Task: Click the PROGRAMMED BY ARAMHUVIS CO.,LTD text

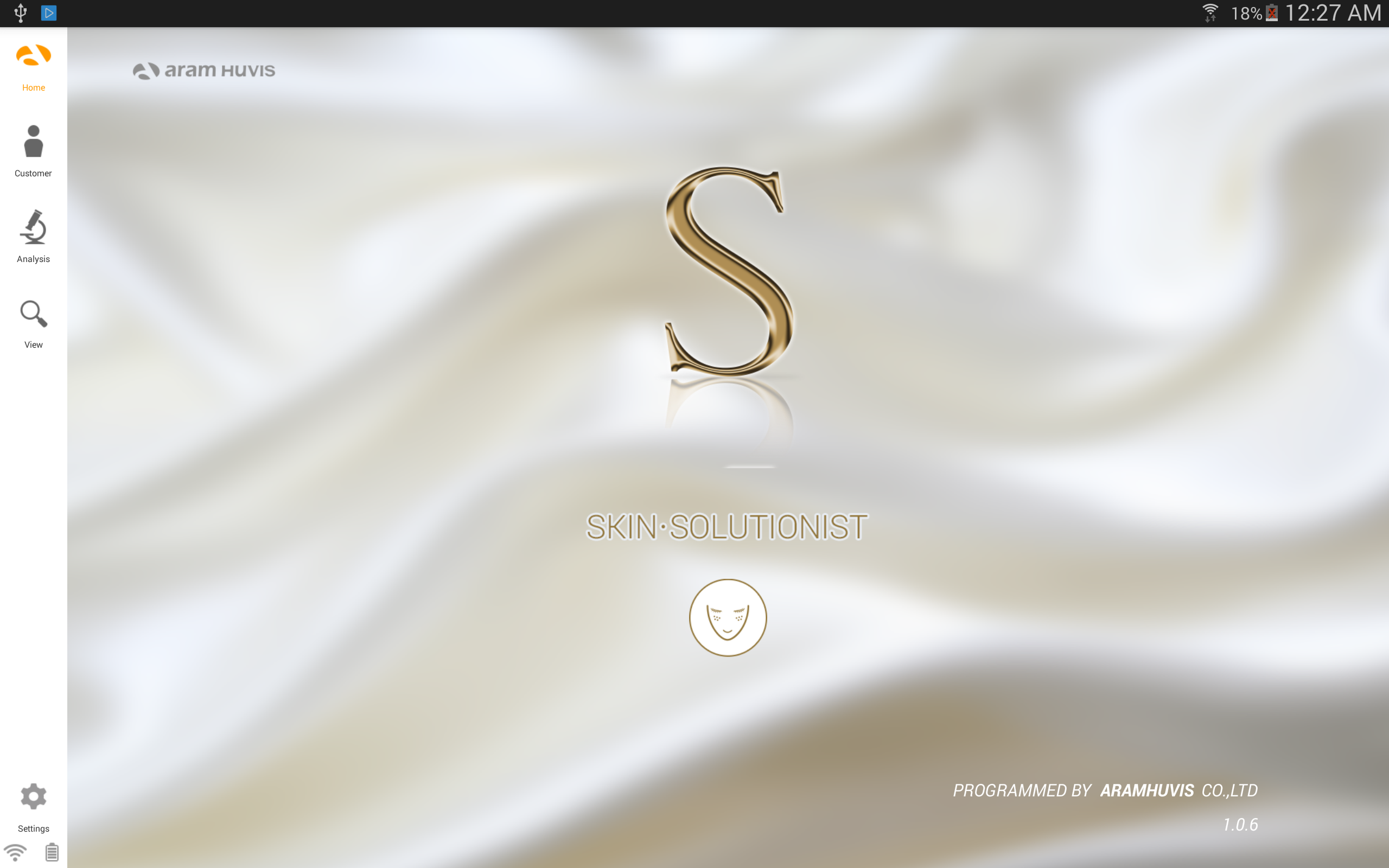Action: tap(1105, 790)
